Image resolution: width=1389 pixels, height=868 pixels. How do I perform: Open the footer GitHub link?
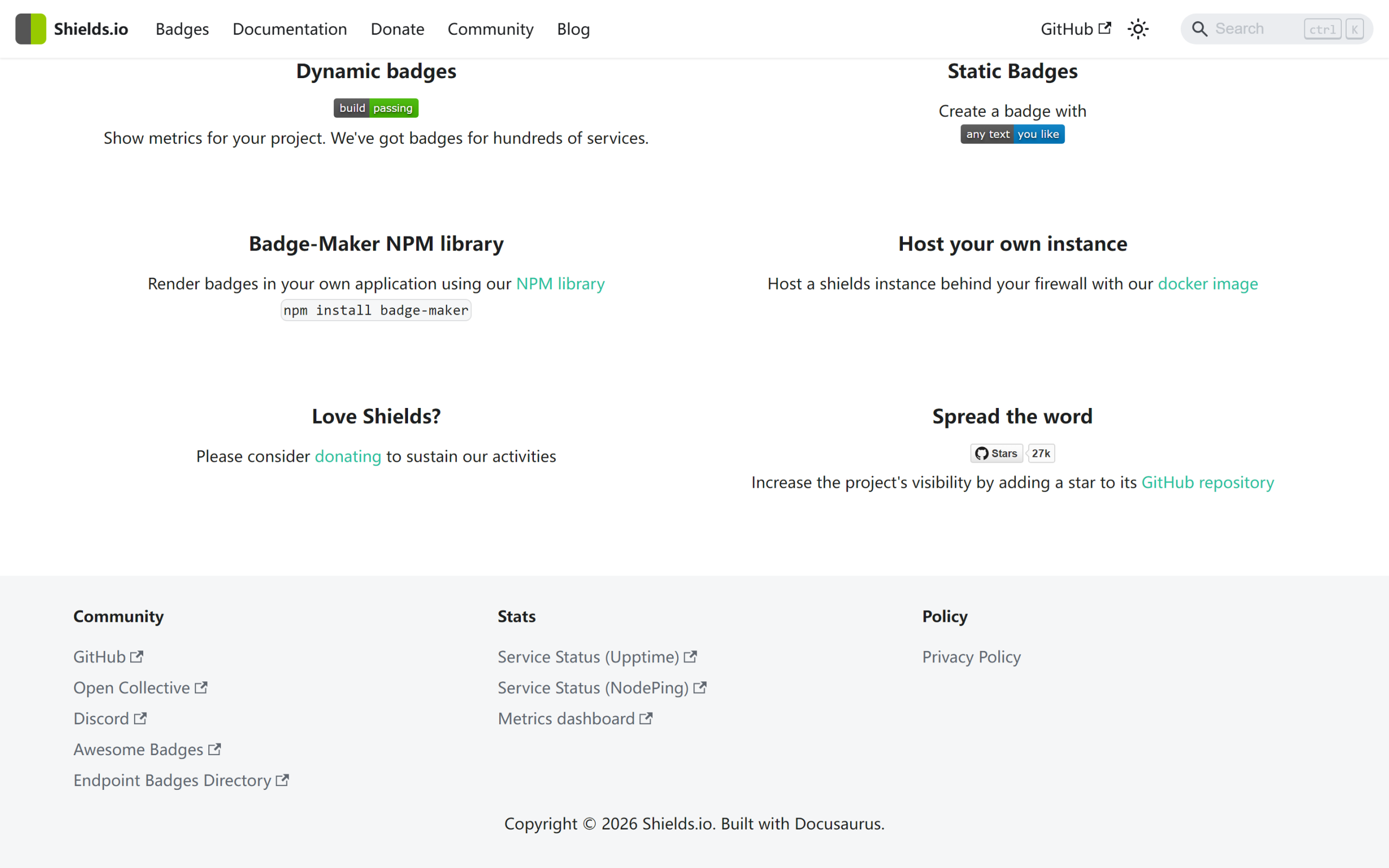109,657
